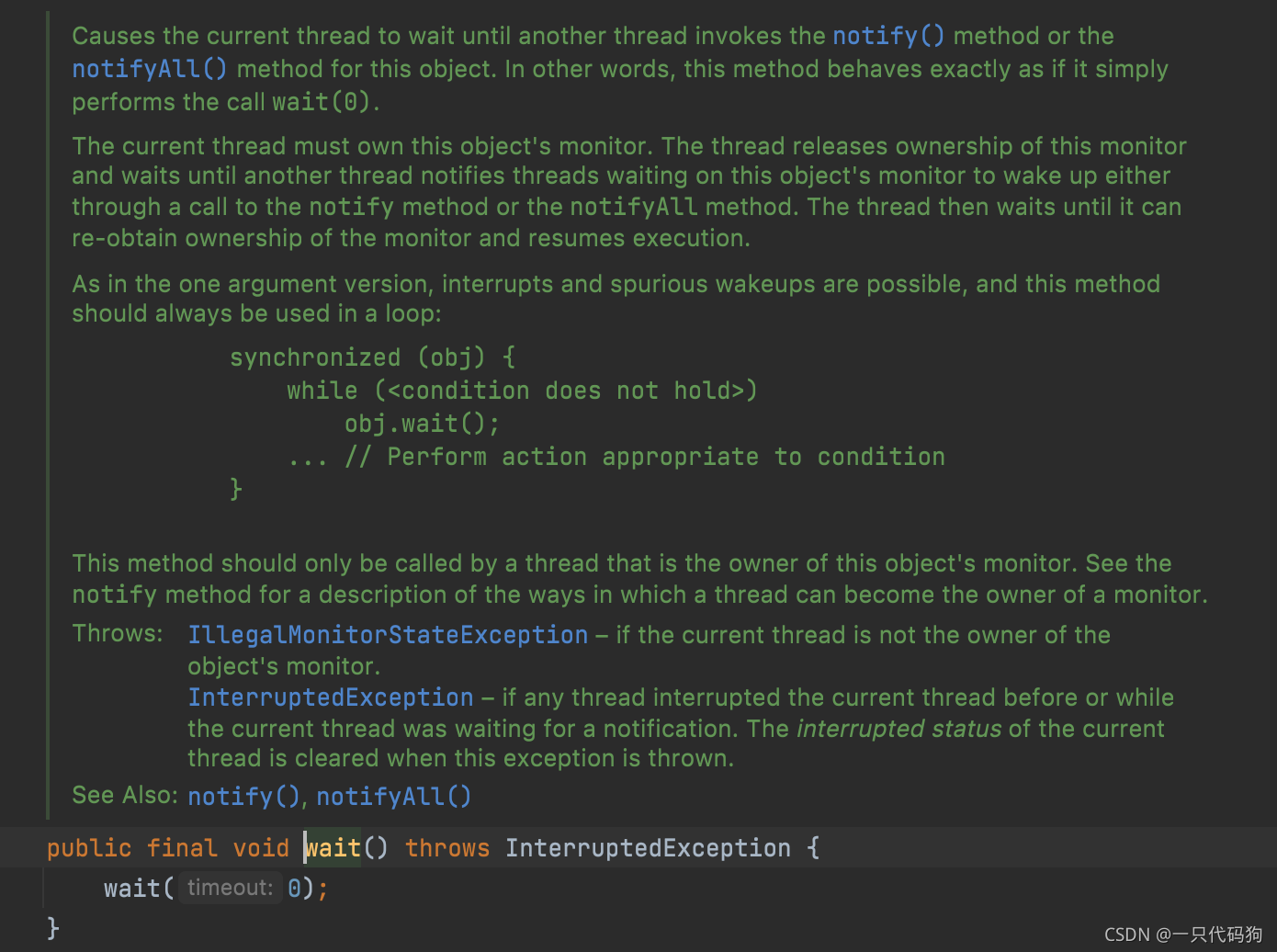Click the closing brace of the wait method
1277x952 pixels.
tap(53, 927)
